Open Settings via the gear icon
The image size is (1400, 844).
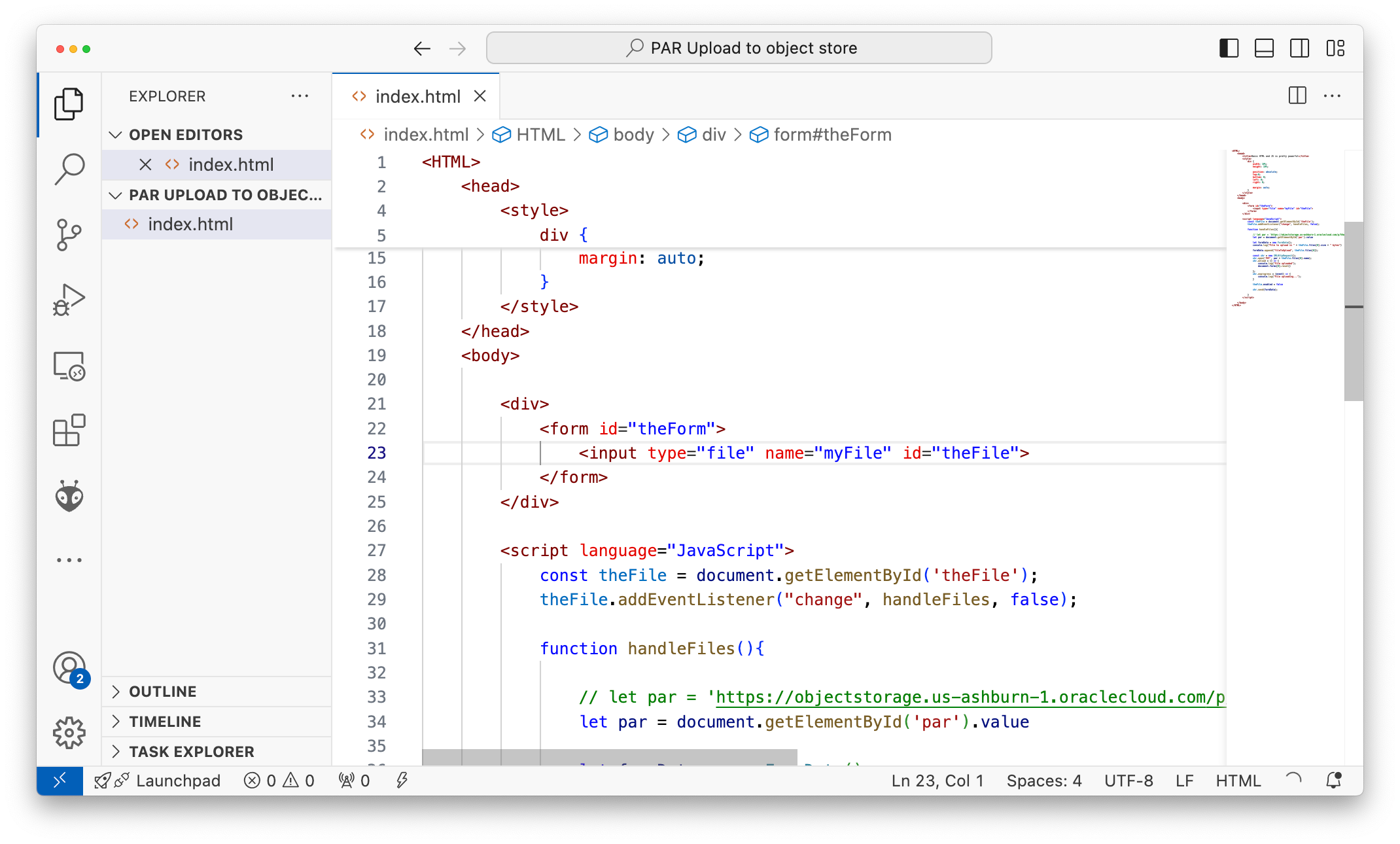tap(69, 733)
